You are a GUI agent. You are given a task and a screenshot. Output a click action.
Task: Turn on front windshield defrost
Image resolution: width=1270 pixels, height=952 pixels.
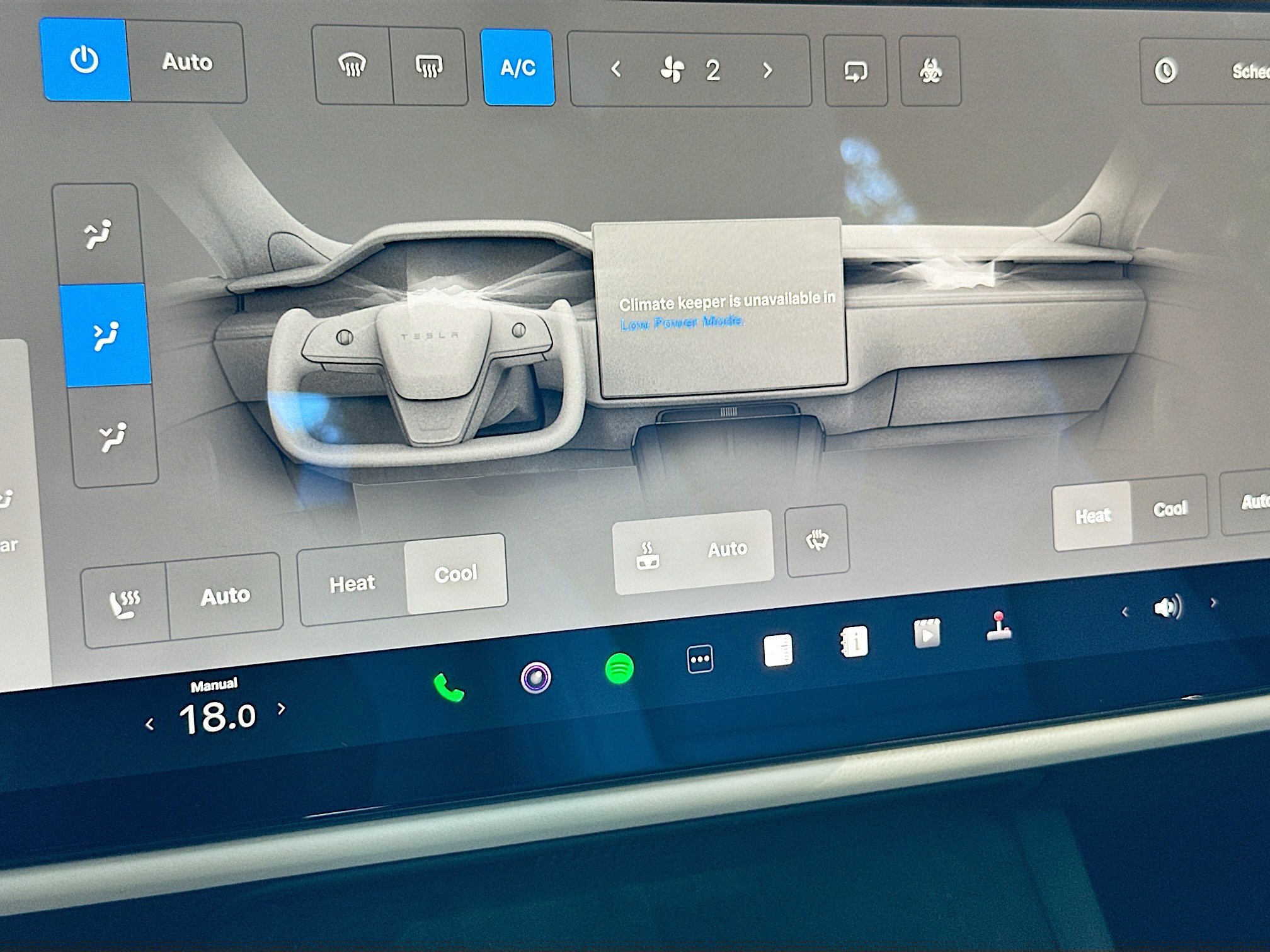click(x=352, y=65)
